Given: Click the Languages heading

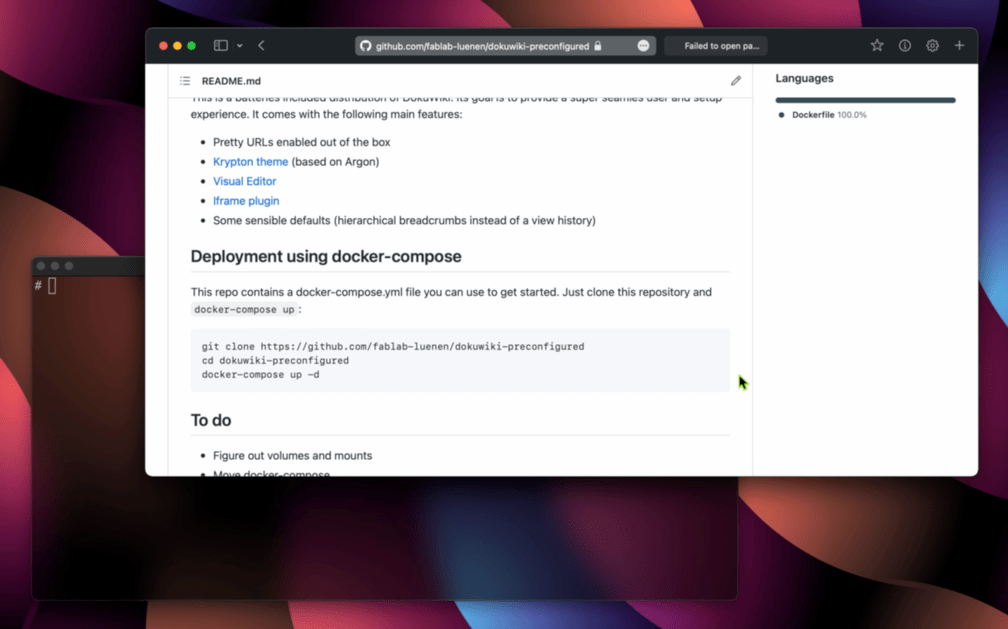Looking at the screenshot, I should tap(804, 78).
